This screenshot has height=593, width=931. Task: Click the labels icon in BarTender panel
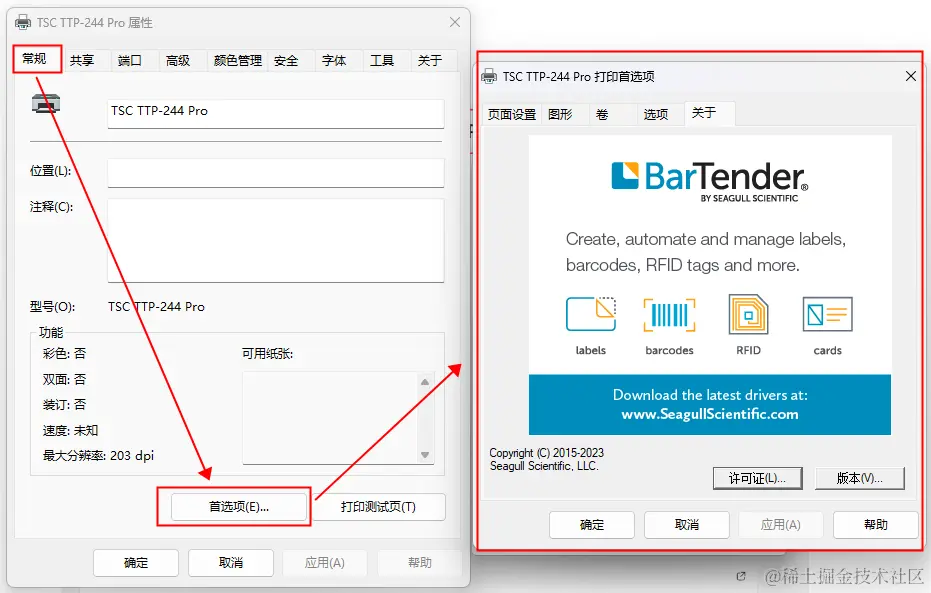pos(591,314)
